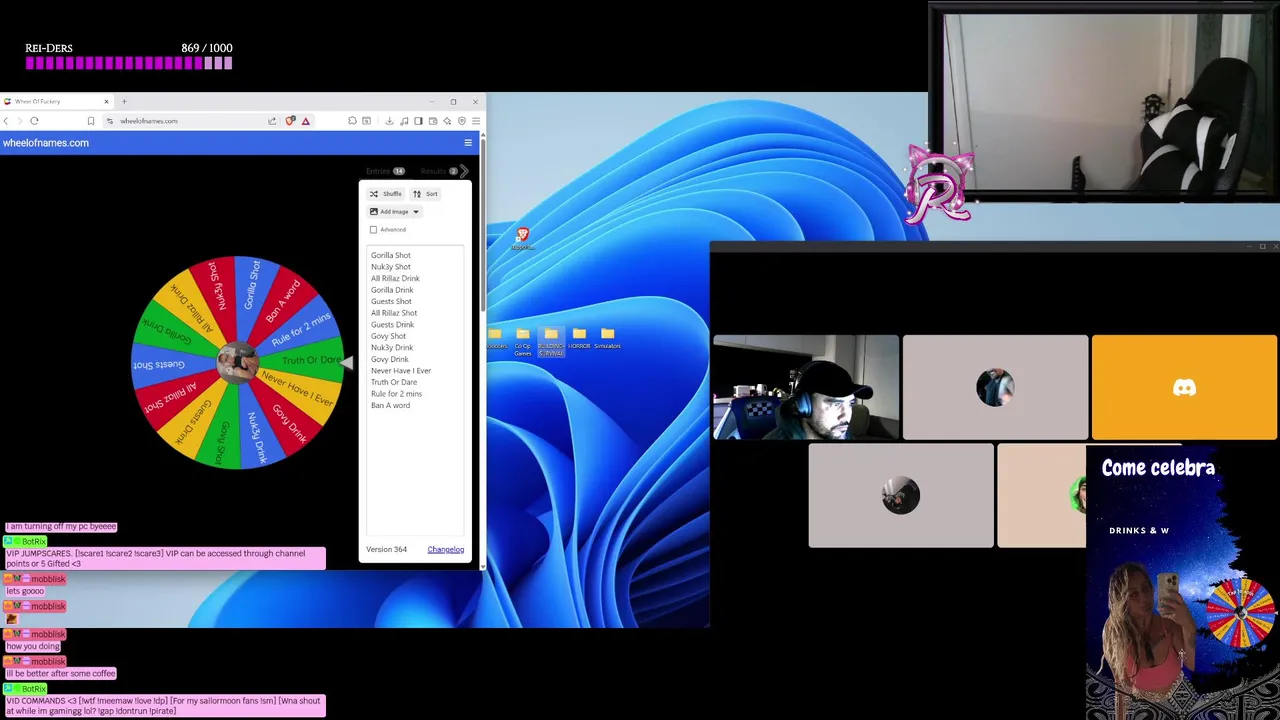
Task: Click 'Truth Or Dare' entry in list
Action: point(394,382)
